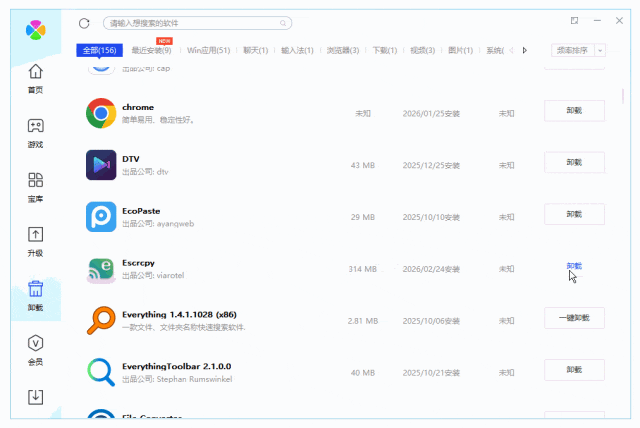This screenshot has height=428, width=640.
Task: Switch to the Win应用(51) tab
Action: (x=209, y=50)
